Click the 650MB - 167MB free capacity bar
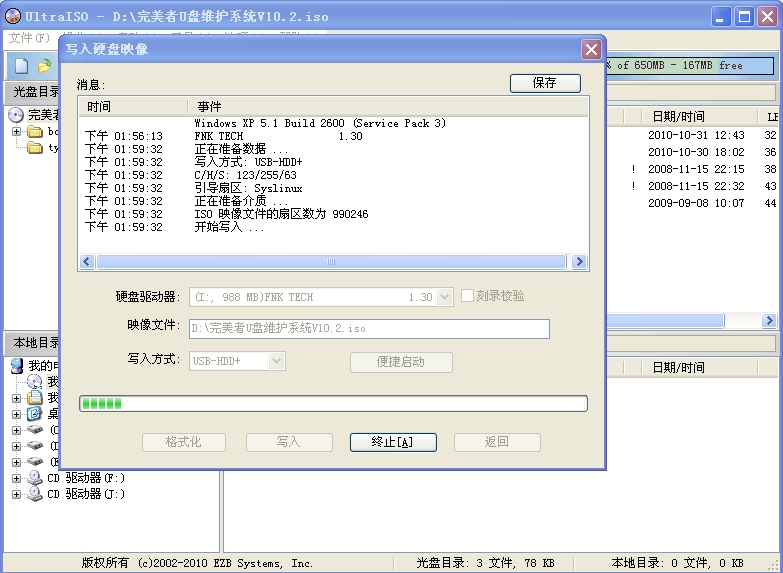Screen dimensions: 783x573 point(690,65)
